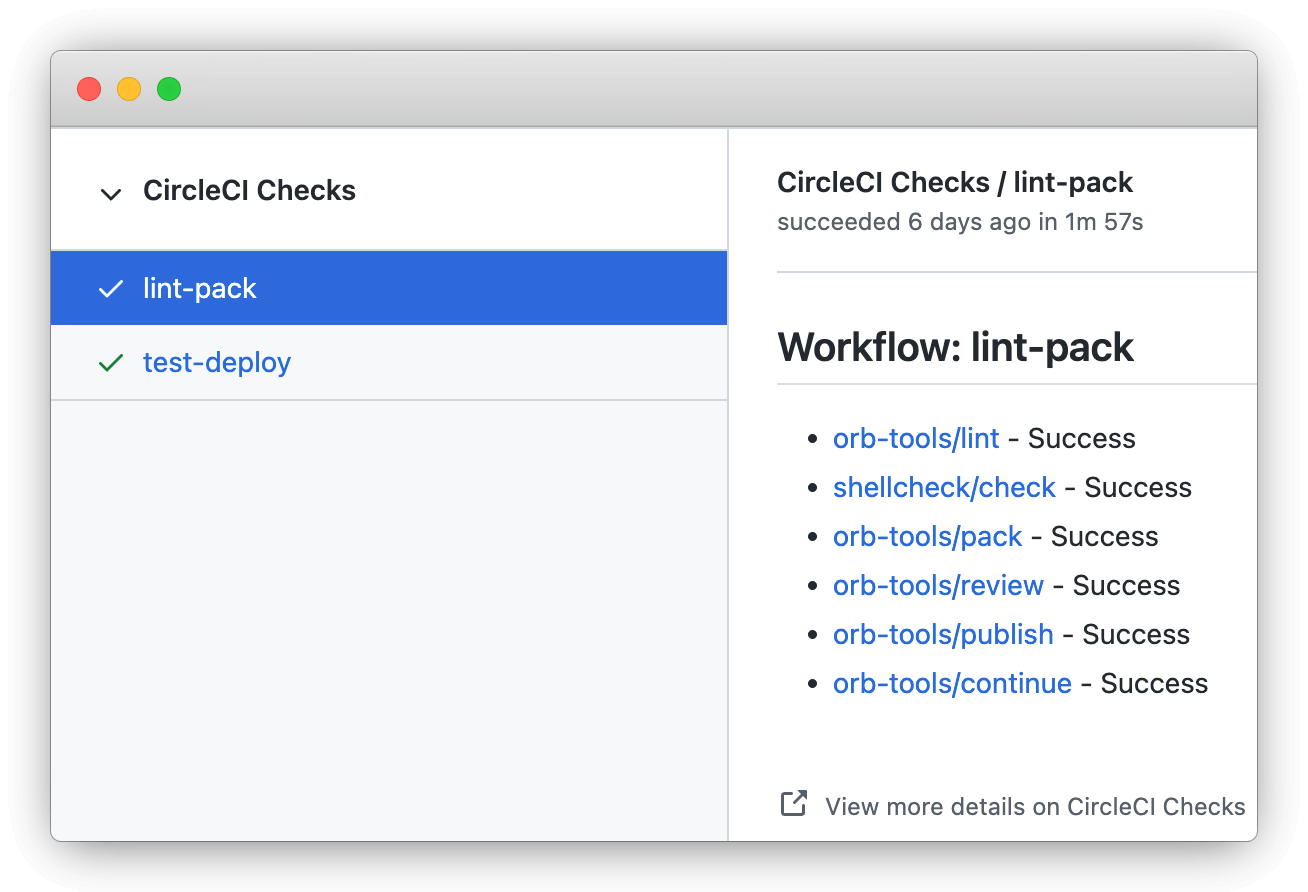Click the external link icon near View more details
The image size is (1308, 892).
[x=794, y=803]
